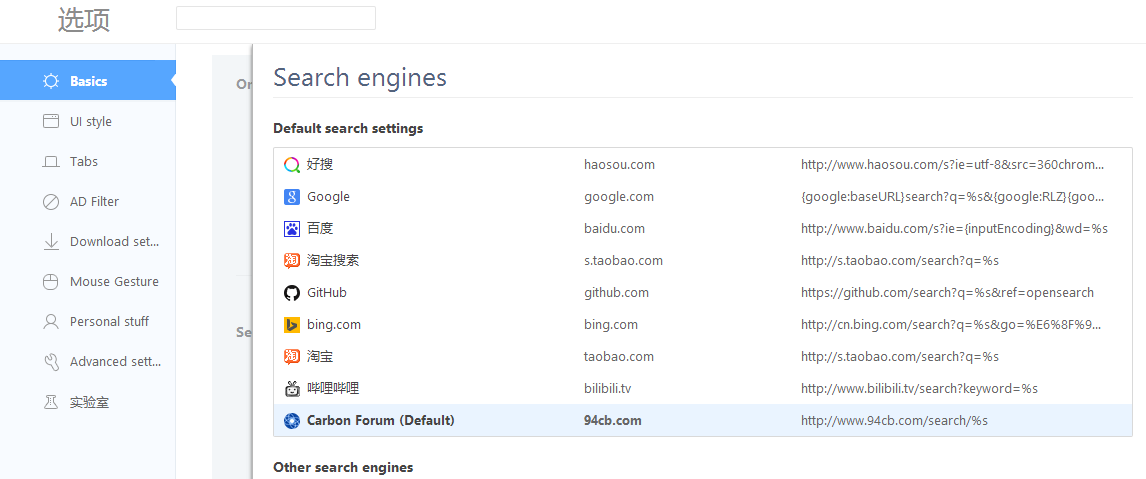Screen dimensions: 1146x479
Task: Click the baidu.com search URL
Action: click(x=955, y=229)
